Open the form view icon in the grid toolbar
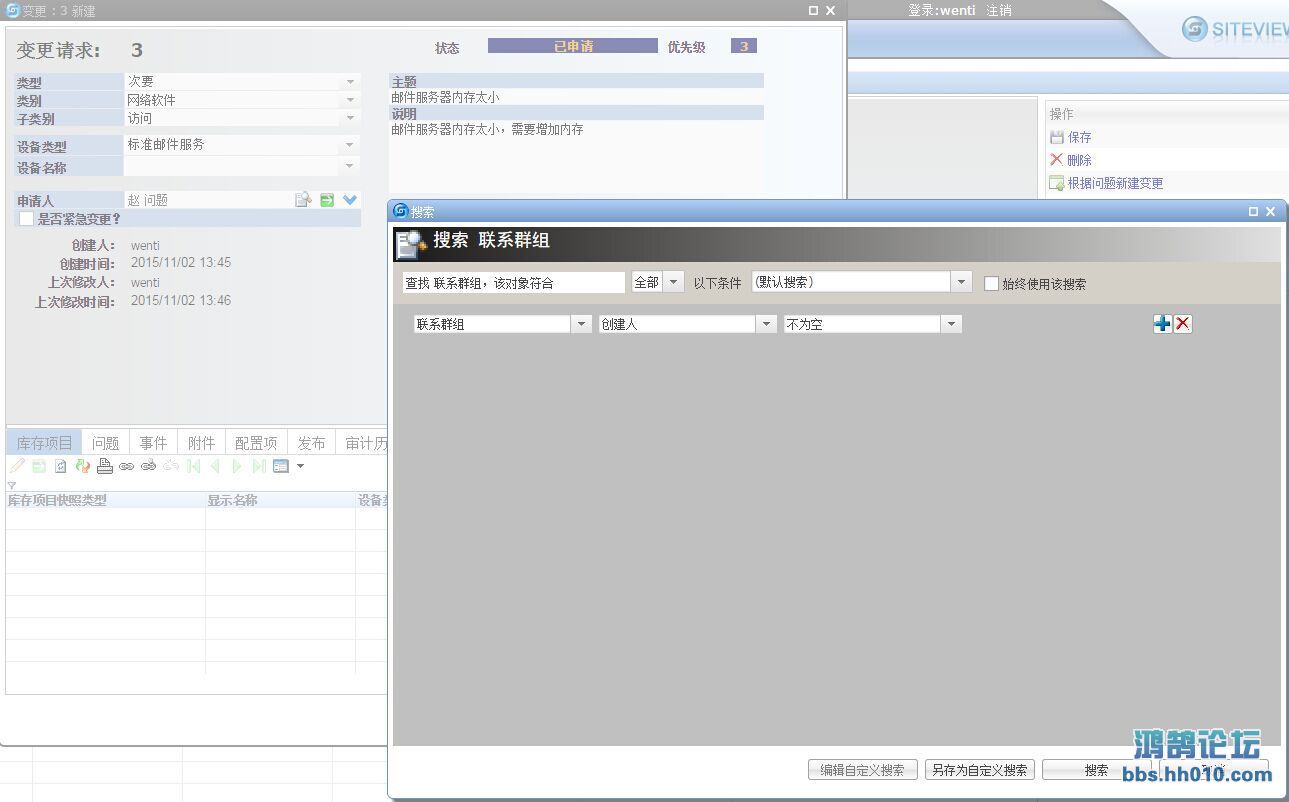Image resolution: width=1289 pixels, height=802 pixels. (281, 466)
